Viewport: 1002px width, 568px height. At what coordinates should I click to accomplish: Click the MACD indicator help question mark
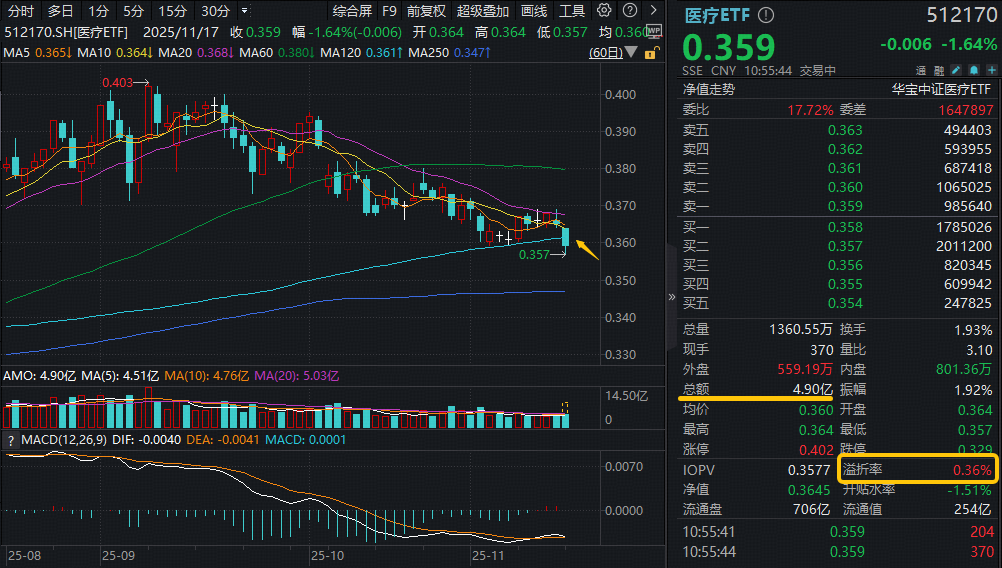pyautogui.click(x=11, y=441)
